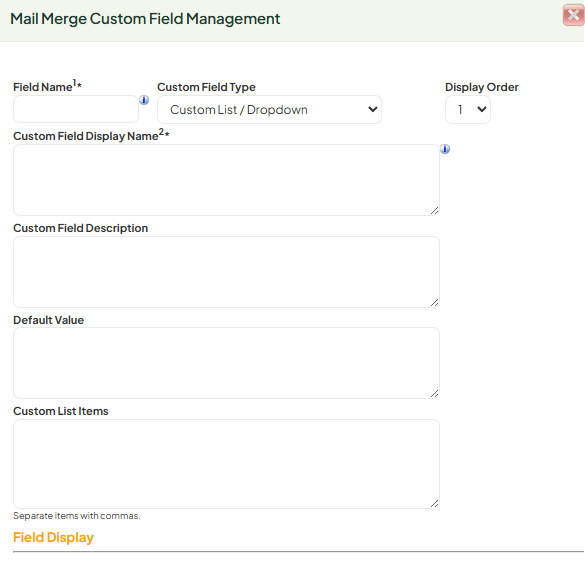Click inside the Custom Field Description textarea
Viewport: 585px width, 561px height.
click(x=226, y=272)
